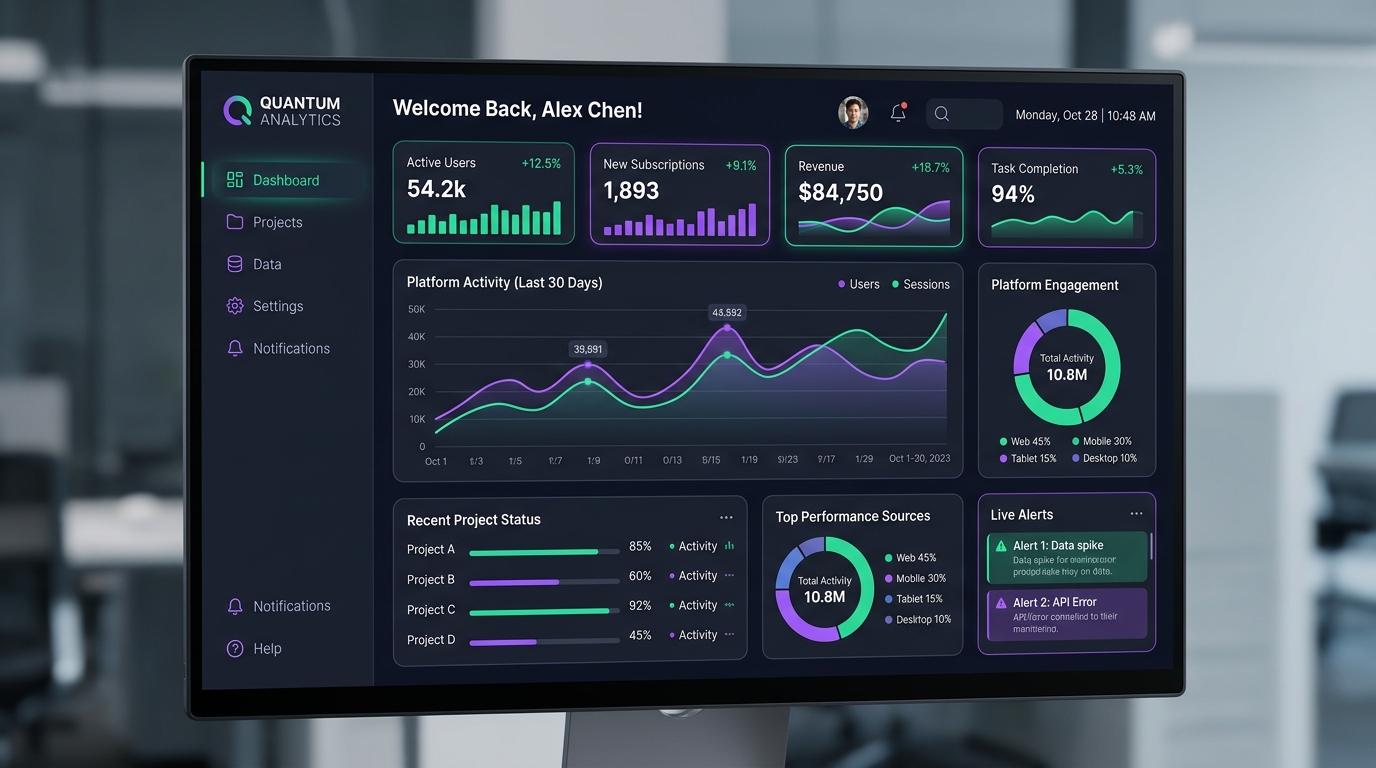This screenshot has width=1376, height=768.
Task: Click the warning icon on Alert 1
Action: [1000, 546]
